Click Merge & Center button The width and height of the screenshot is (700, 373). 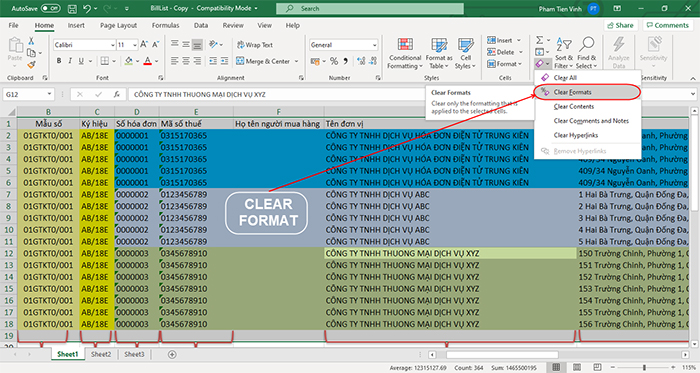[263, 61]
